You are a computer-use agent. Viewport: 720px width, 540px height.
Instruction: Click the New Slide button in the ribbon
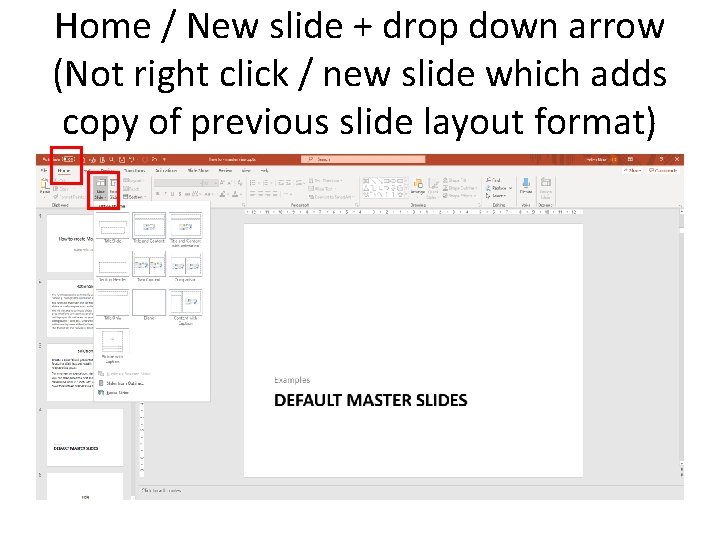coord(100,188)
